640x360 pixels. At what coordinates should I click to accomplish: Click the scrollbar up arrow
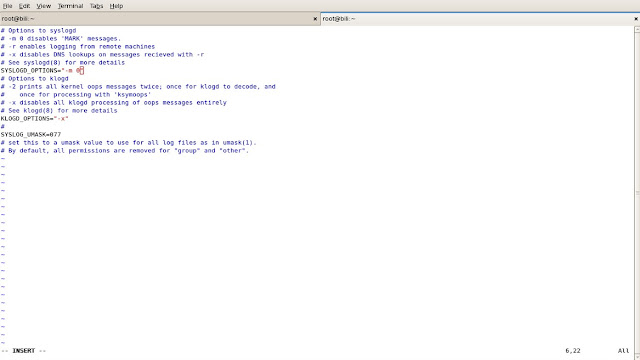pos(637,29)
